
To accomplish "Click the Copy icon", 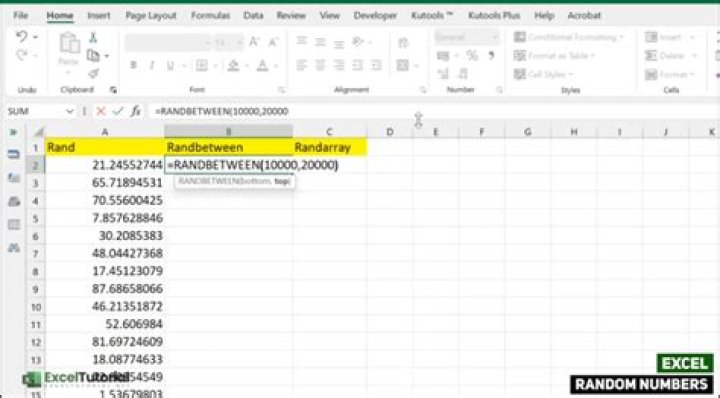I will 93,56.
